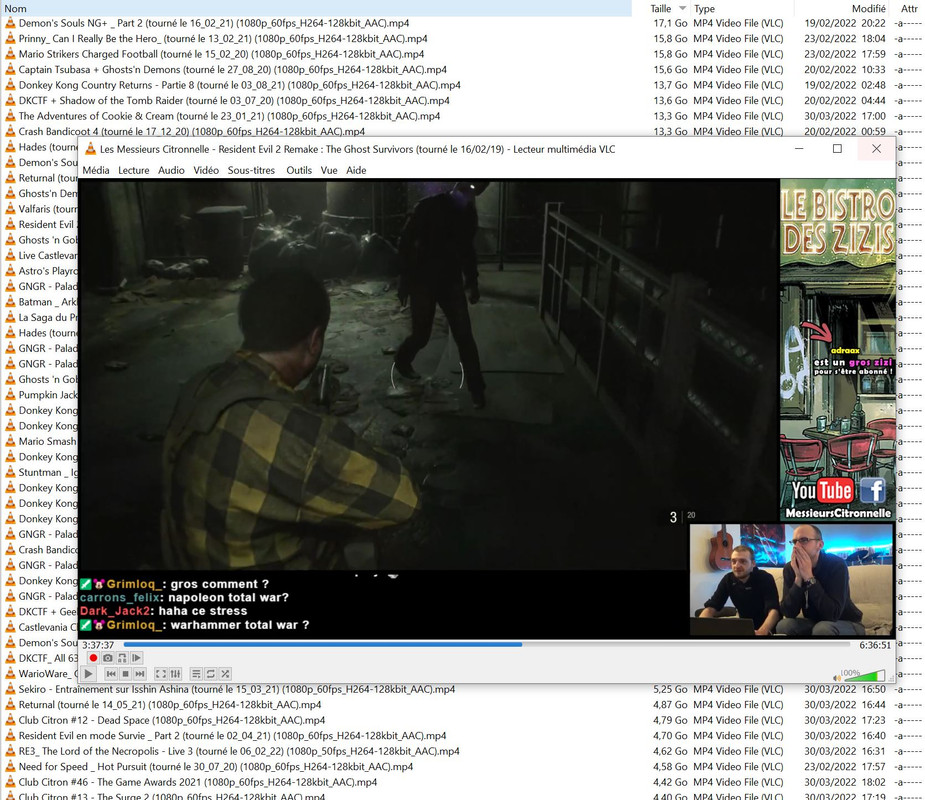This screenshot has height=800, width=925.
Task: Click VLC icon of Club Citron #46 file
Action: tap(10, 782)
